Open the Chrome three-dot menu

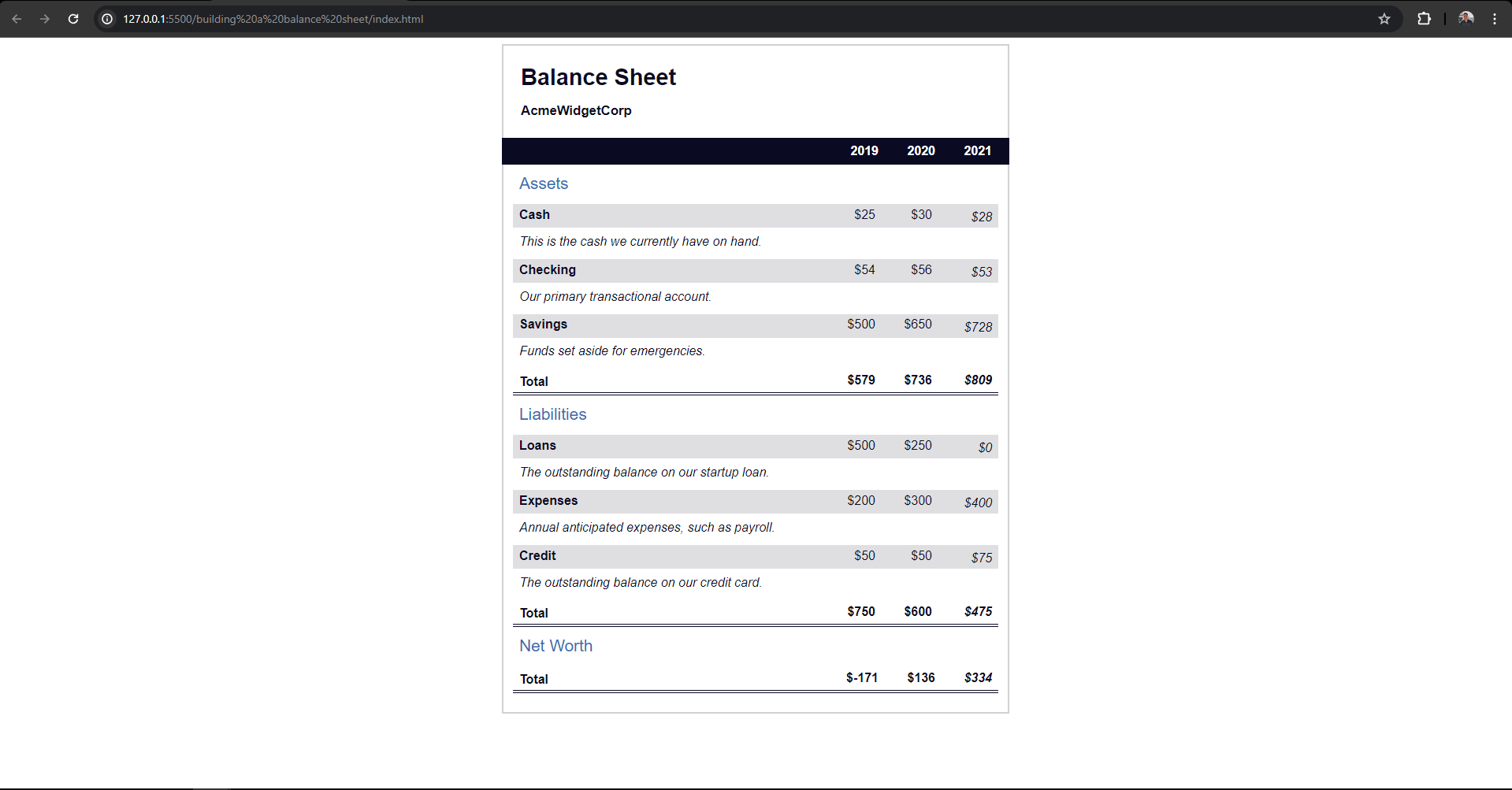1495,19
